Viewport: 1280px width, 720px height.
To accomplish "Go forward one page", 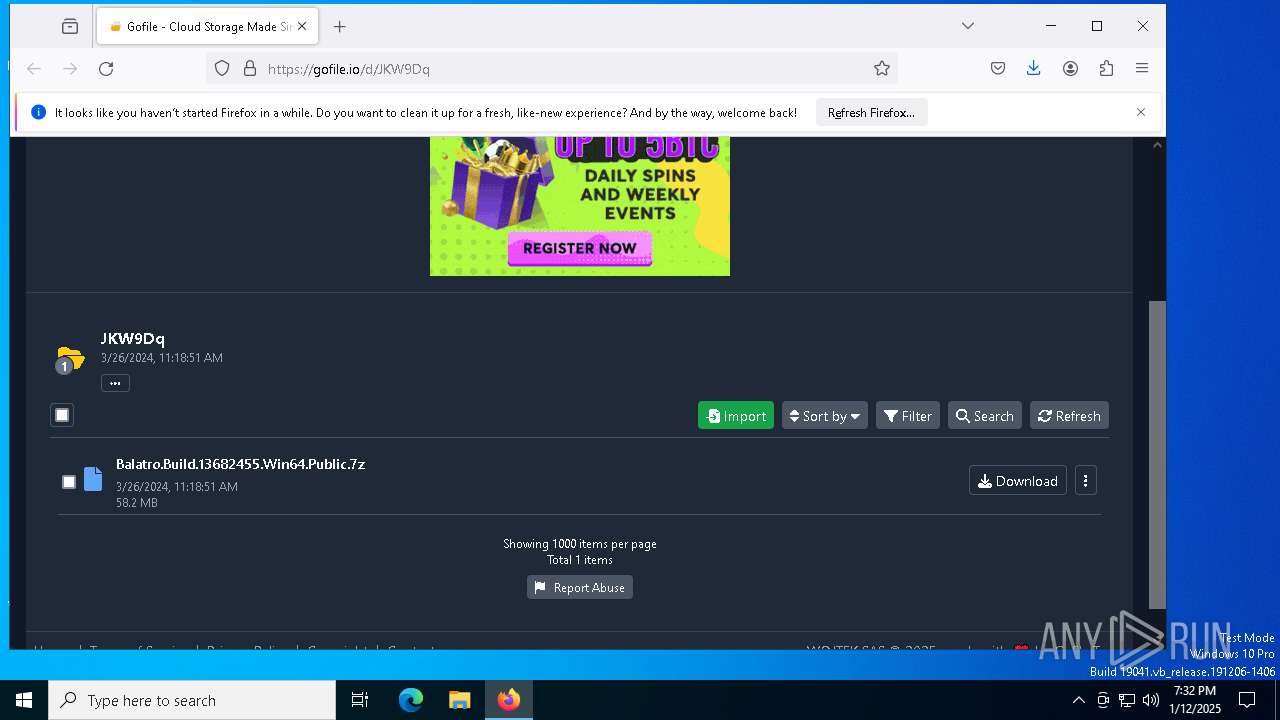I will point(70,68).
